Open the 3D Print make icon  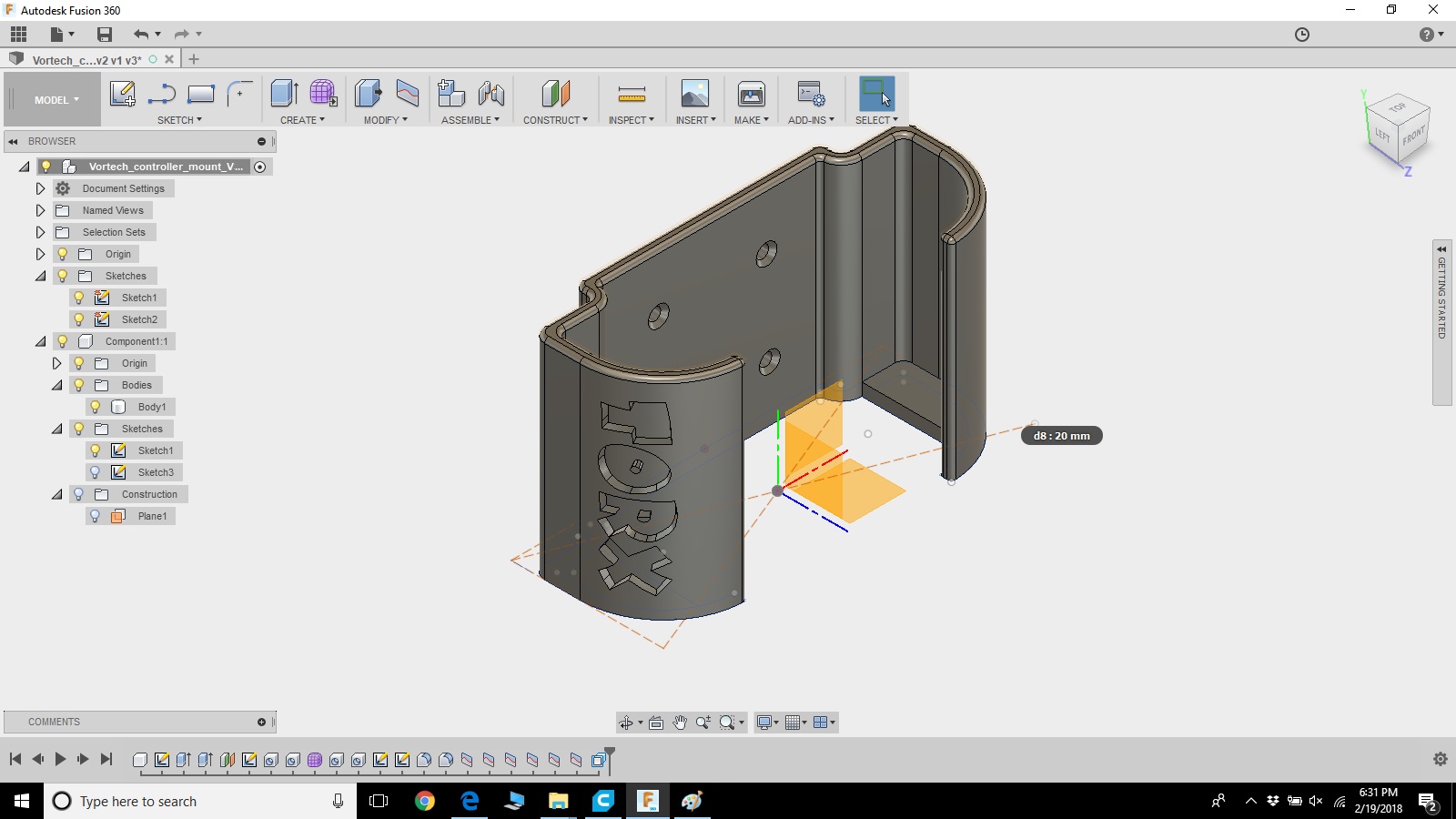752,93
